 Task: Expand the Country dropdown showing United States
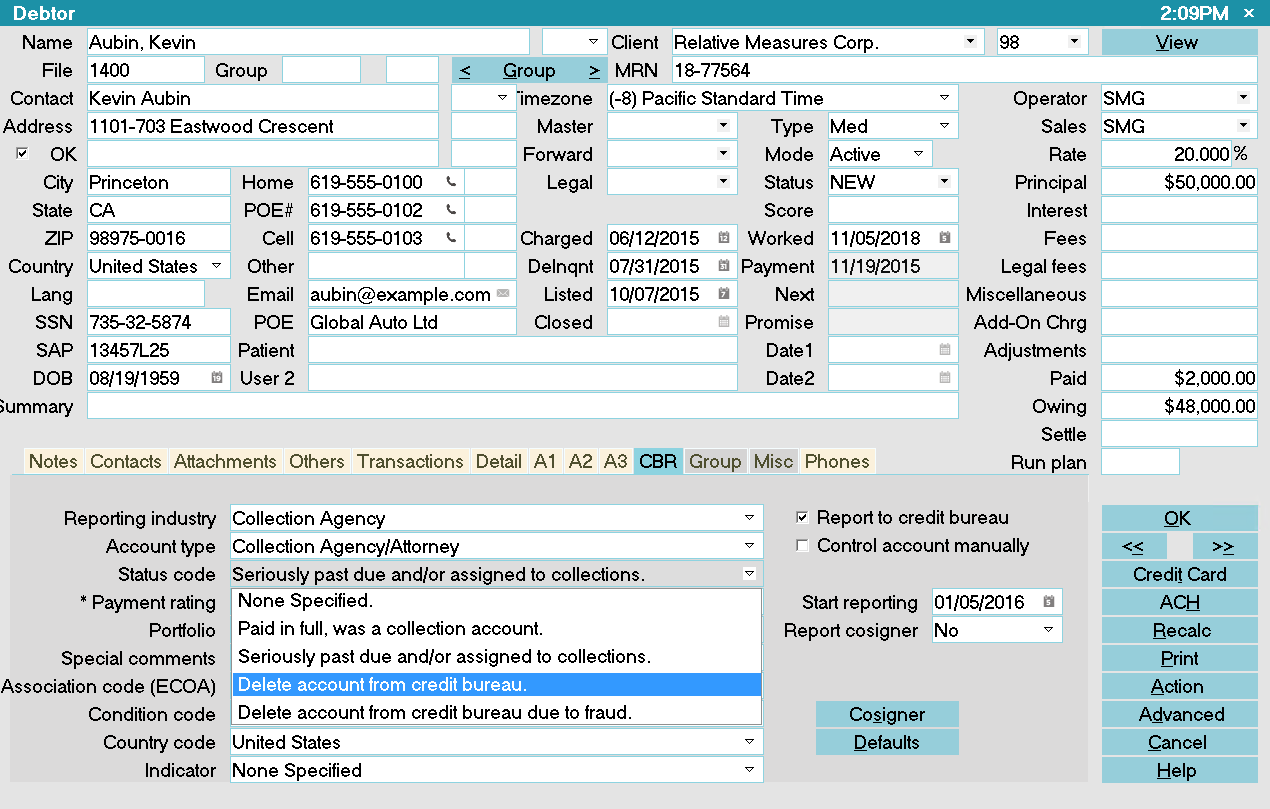pyautogui.click(x=217, y=266)
